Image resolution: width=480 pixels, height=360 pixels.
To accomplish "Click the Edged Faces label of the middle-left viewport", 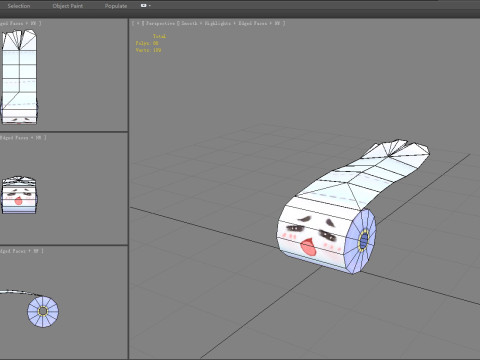I will (15, 138).
